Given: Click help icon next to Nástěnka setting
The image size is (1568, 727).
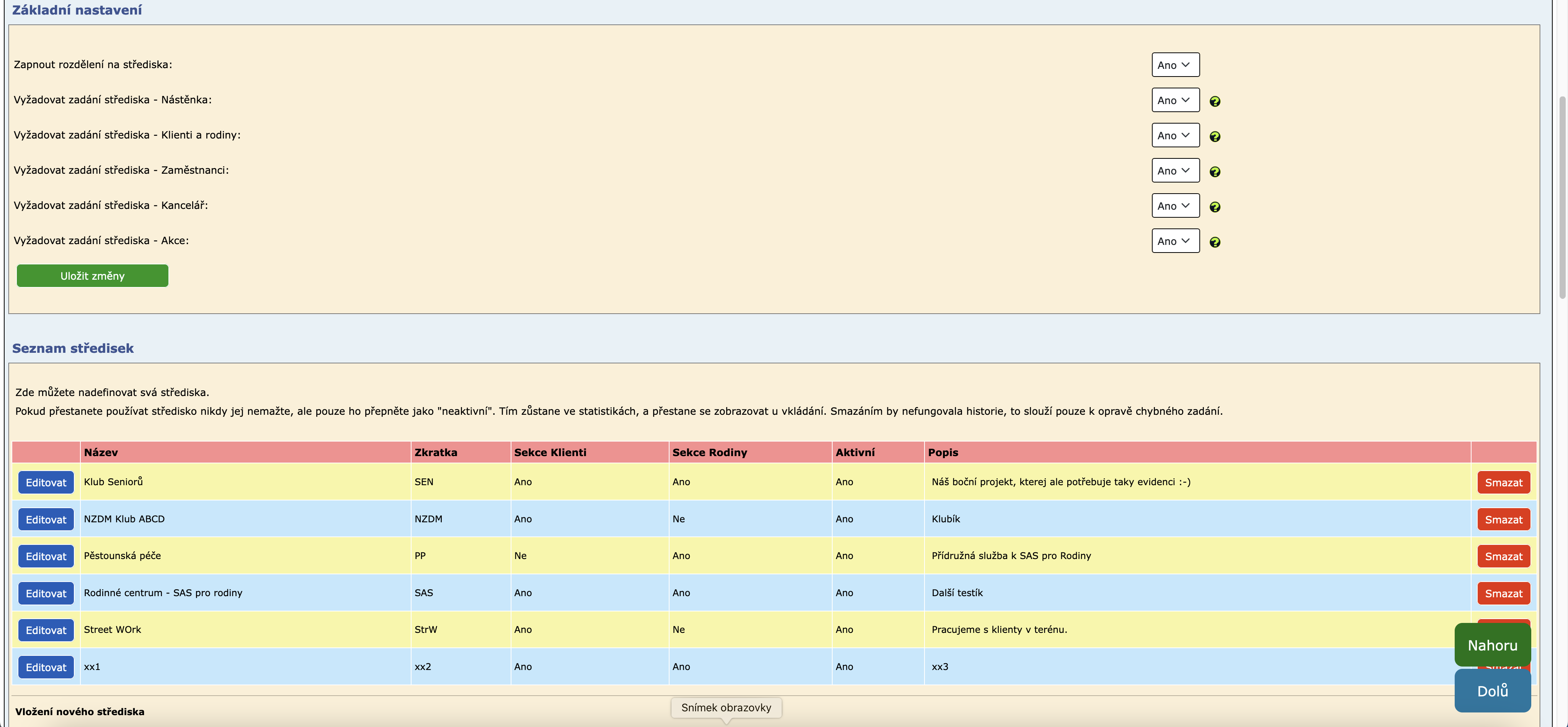Looking at the screenshot, I should 1214,101.
